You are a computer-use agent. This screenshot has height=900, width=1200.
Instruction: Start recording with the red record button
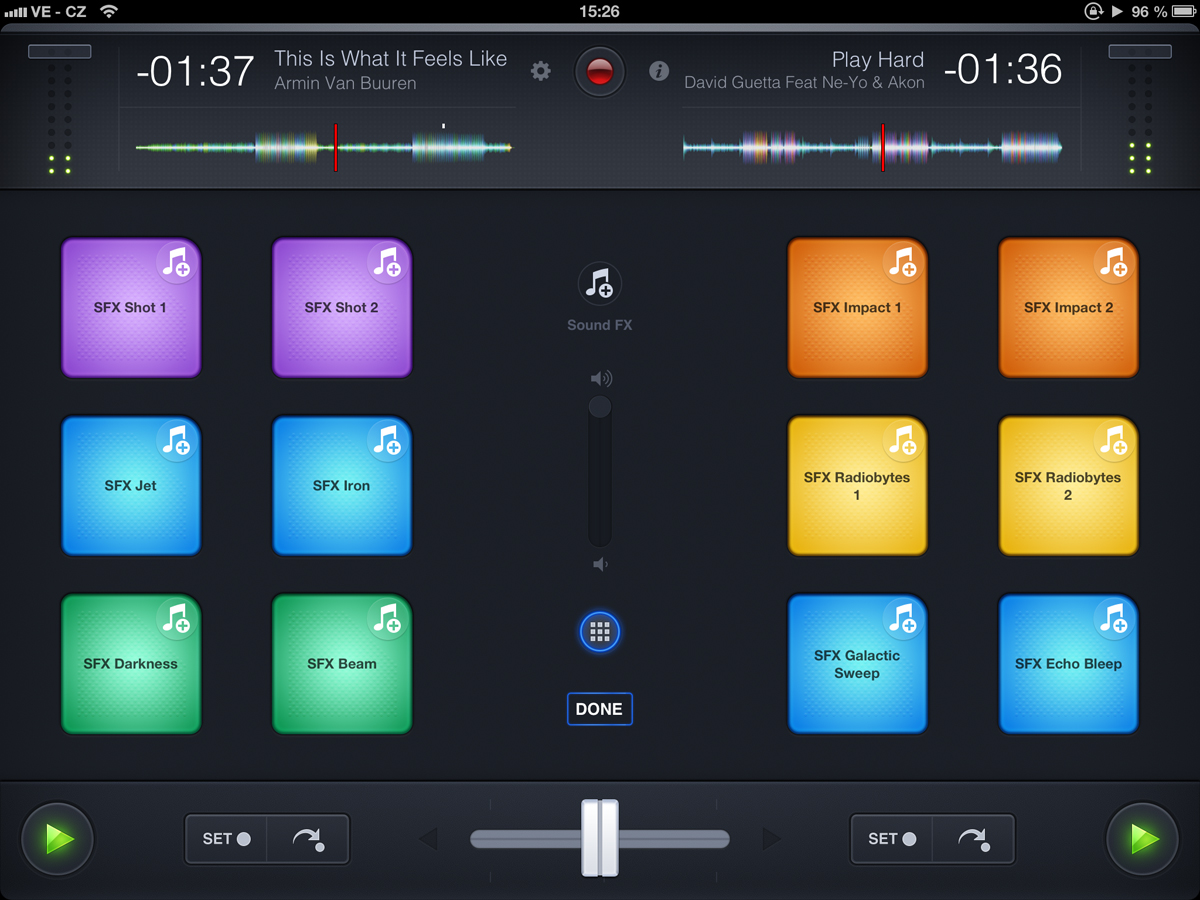click(x=600, y=72)
